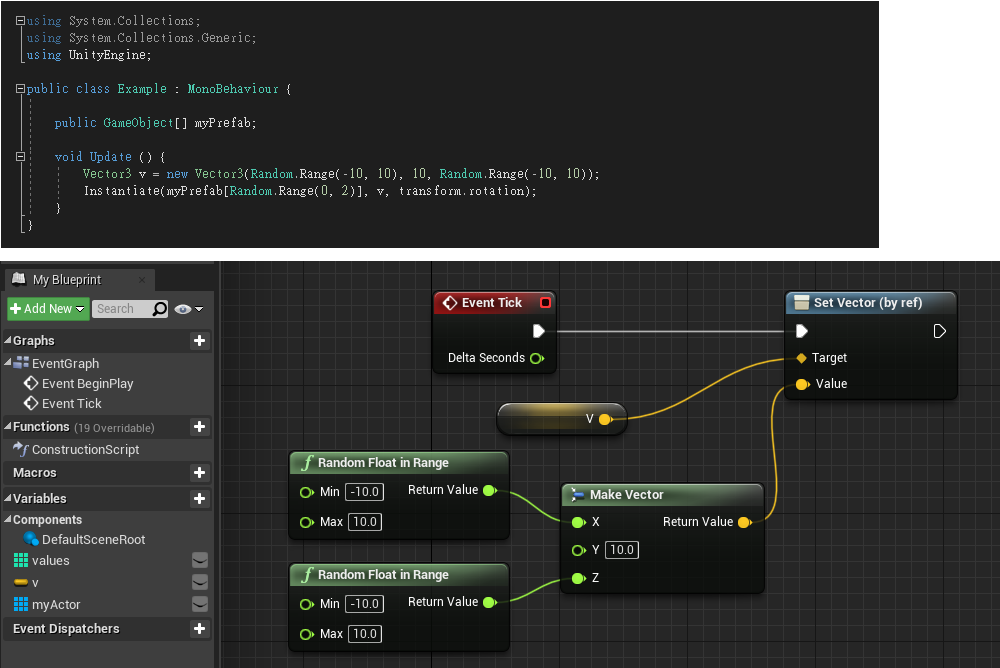Click the Y value field in Make Vector
1000x668 pixels.
622,550
